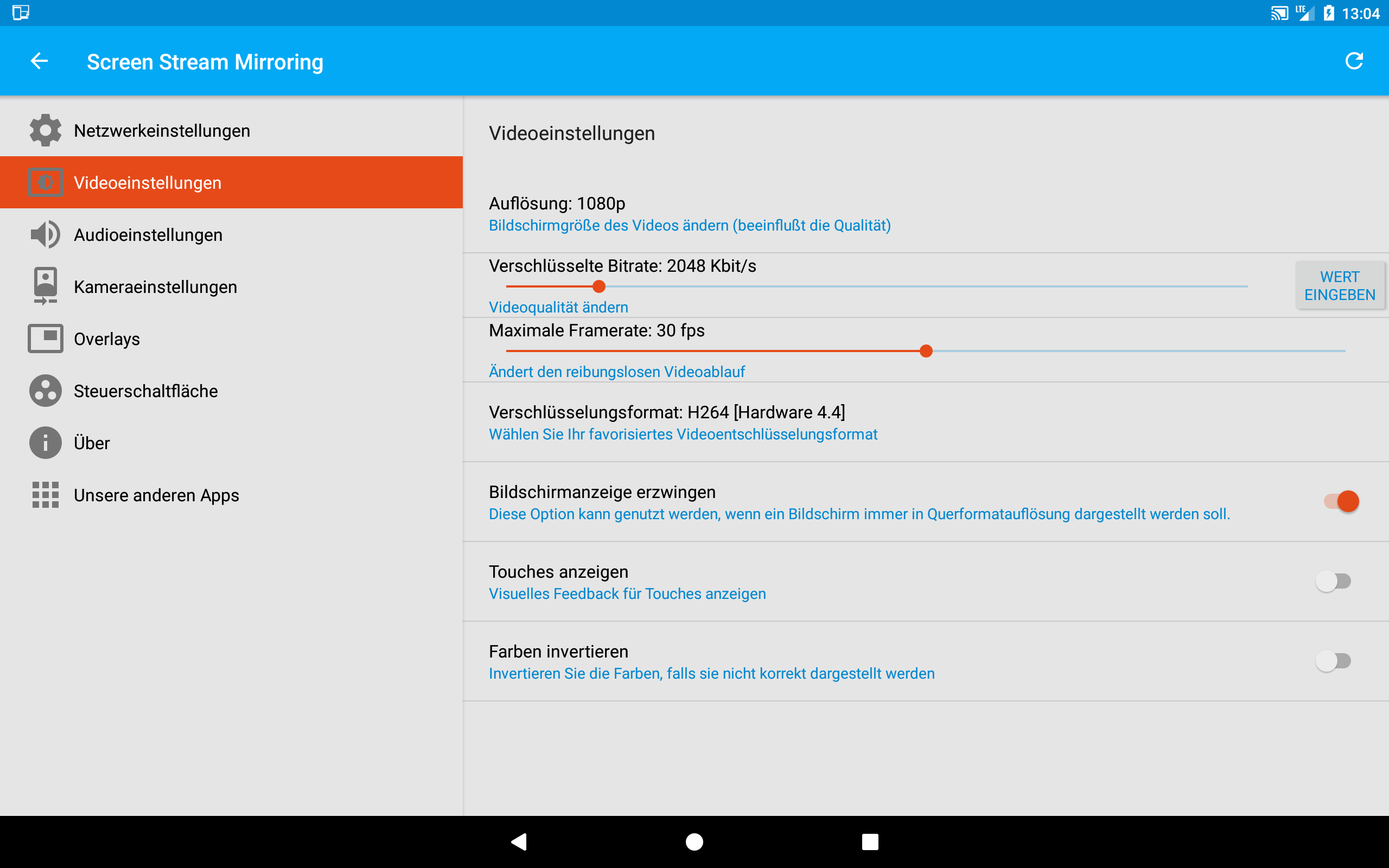This screenshot has width=1389, height=868.
Task: Click the Maximale Framerate slider handle
Action: (x=926, y=351)
